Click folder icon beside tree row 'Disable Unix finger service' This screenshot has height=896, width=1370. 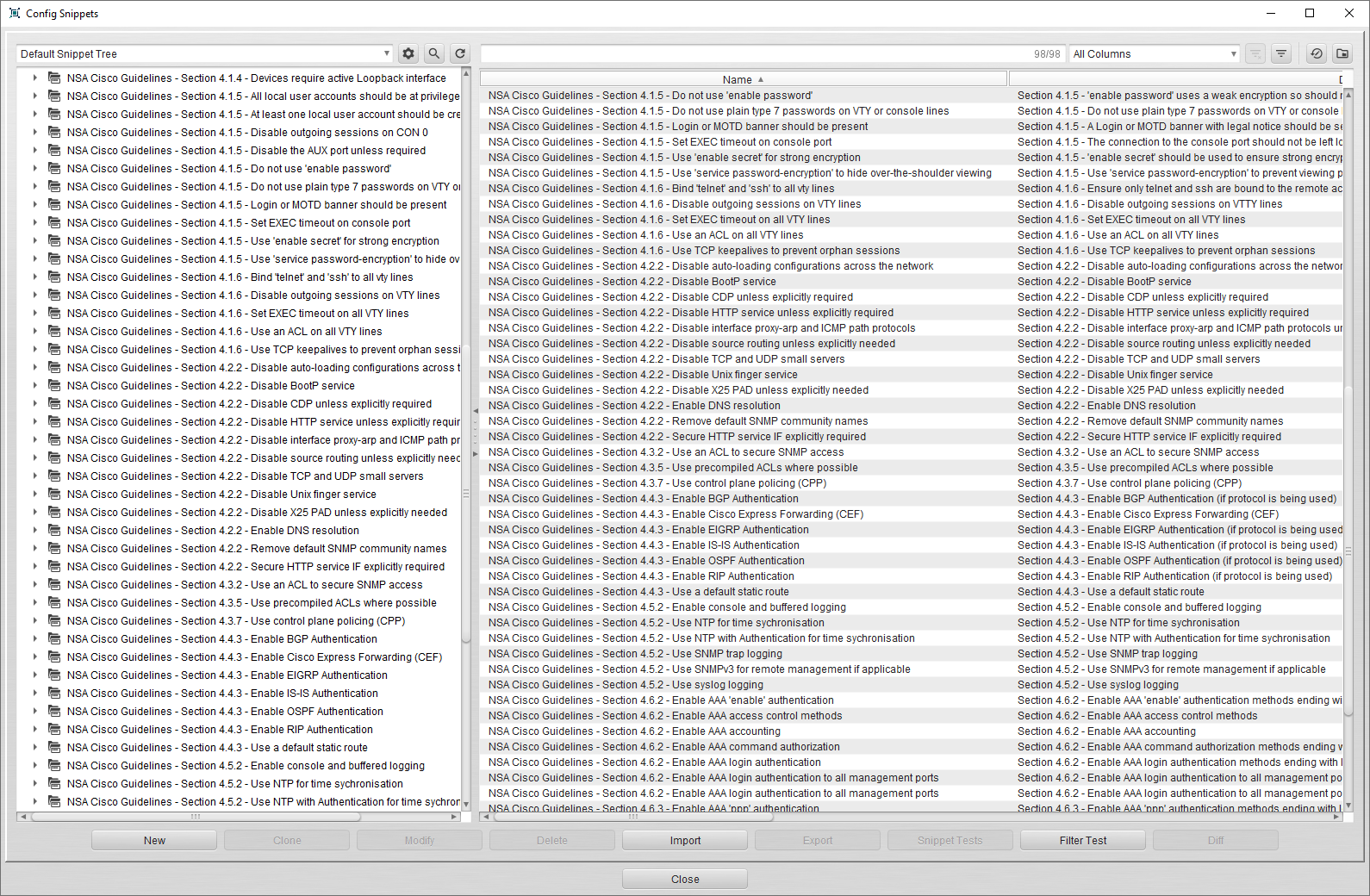pos(54,494)
